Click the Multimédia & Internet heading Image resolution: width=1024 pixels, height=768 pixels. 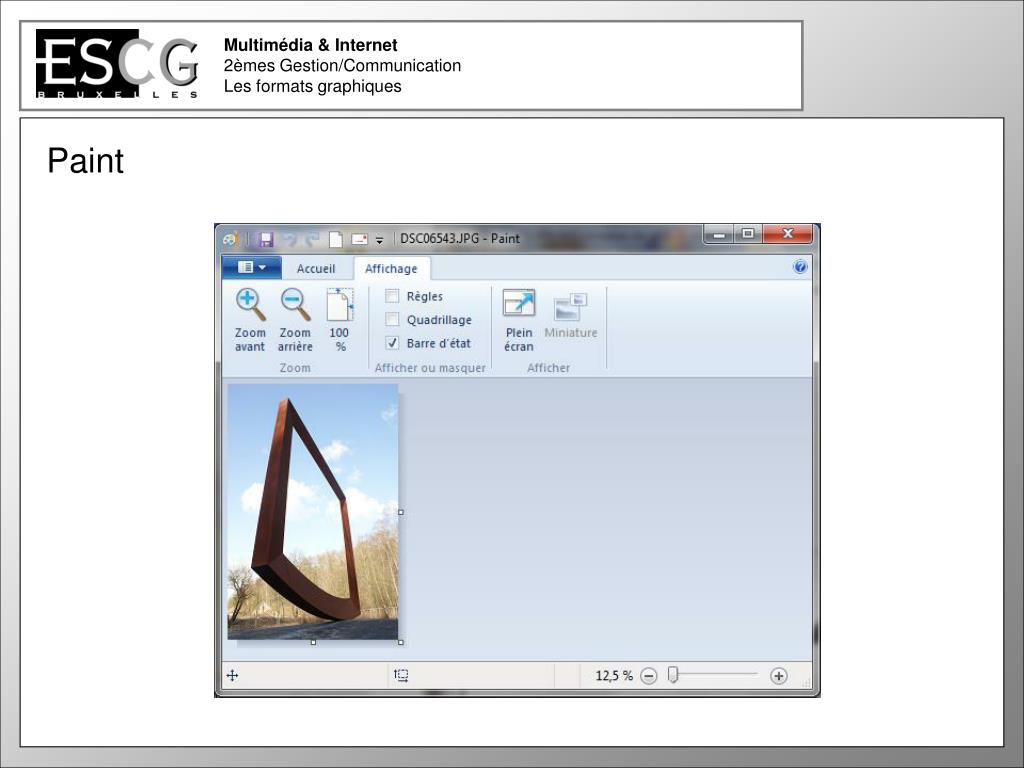(310, 45)
